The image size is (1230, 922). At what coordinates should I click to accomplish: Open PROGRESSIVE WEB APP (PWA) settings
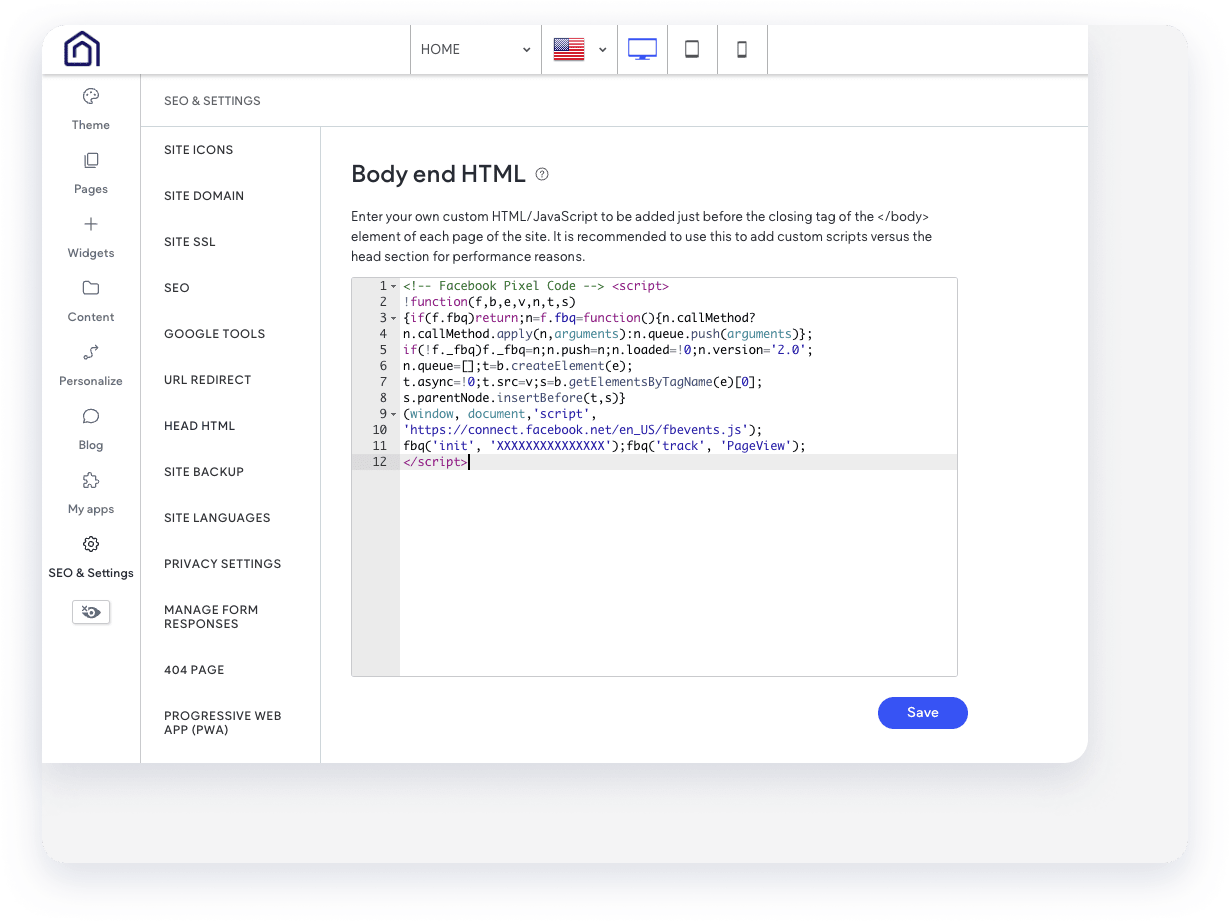[x=223, y=723]
